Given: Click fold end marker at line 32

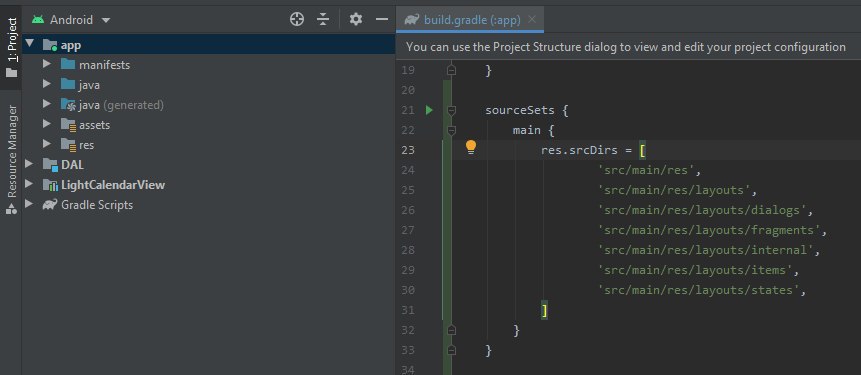Looking at the screenshot, I should [451, 330].
